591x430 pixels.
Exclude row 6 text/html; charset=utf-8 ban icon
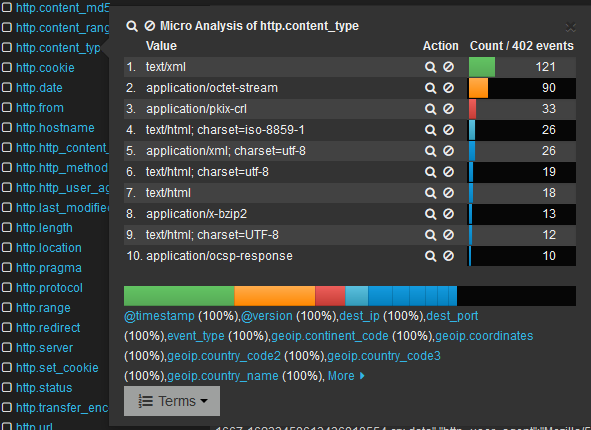tap(449, 172)
